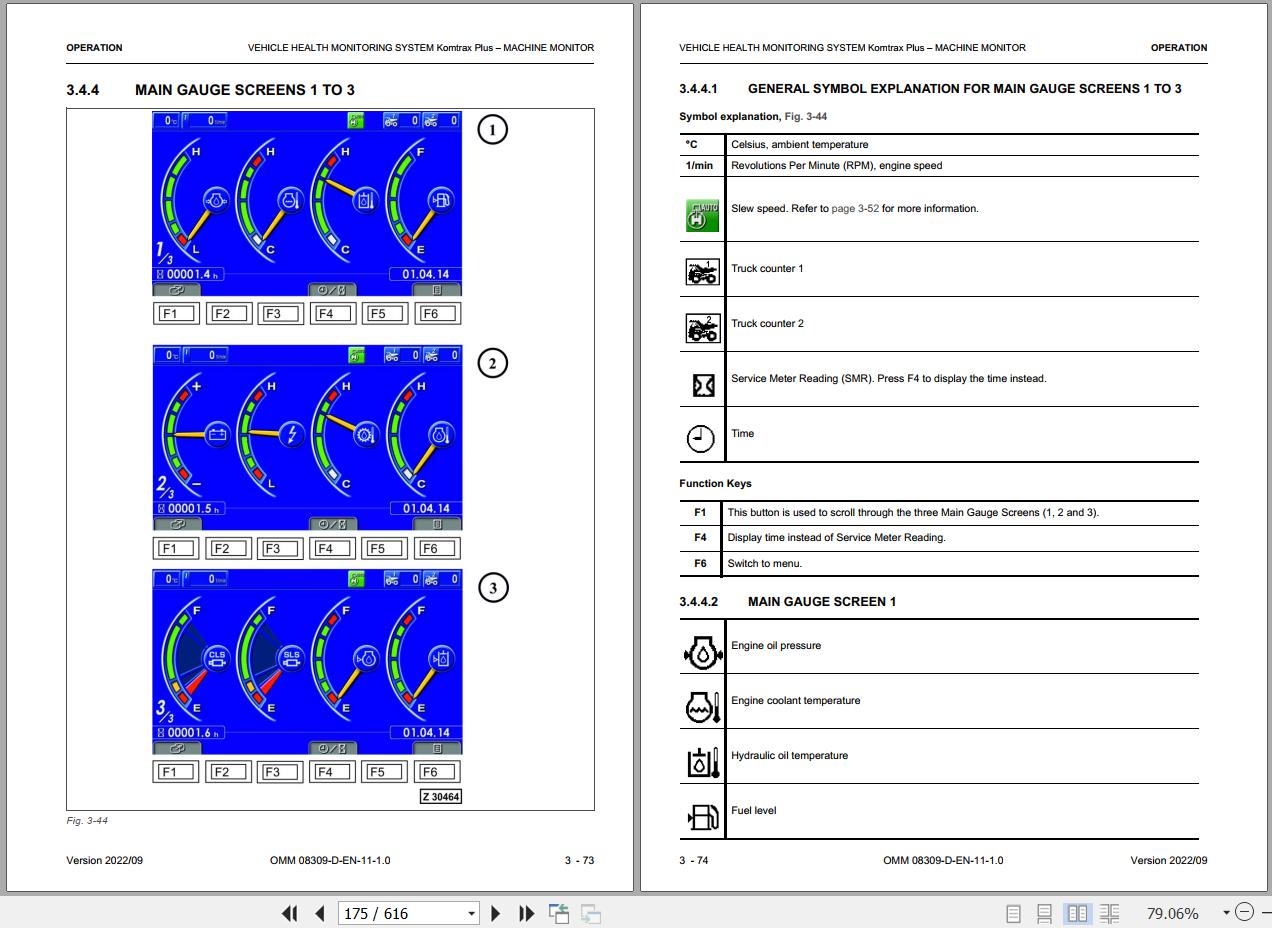Click the page 3-52 link
This screenshot has height=928, width=1272.
coord(855,209)
